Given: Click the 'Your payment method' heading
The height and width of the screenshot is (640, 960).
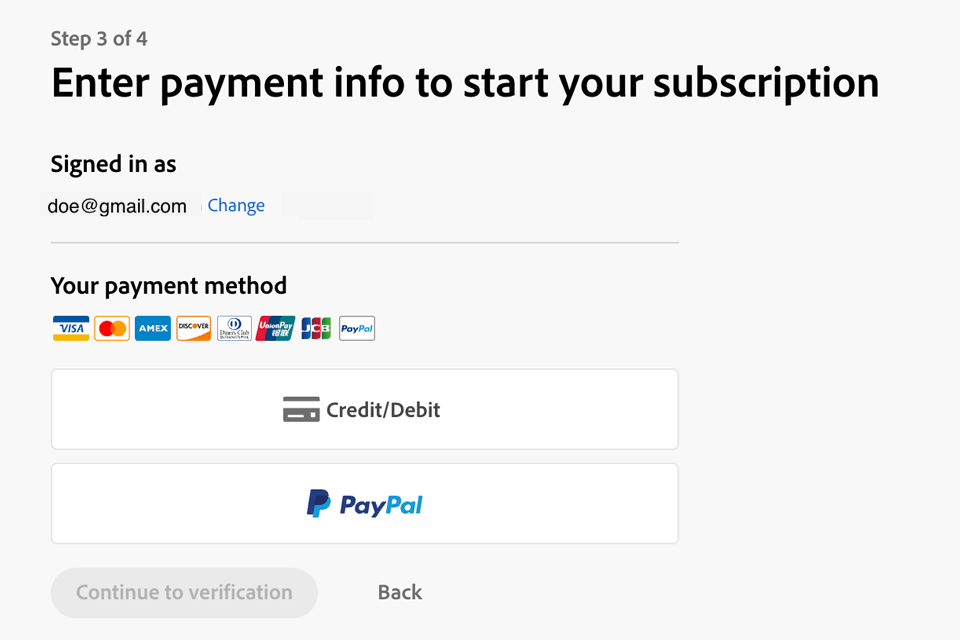Looking at the screenshot, I should (x=169, y=286).
